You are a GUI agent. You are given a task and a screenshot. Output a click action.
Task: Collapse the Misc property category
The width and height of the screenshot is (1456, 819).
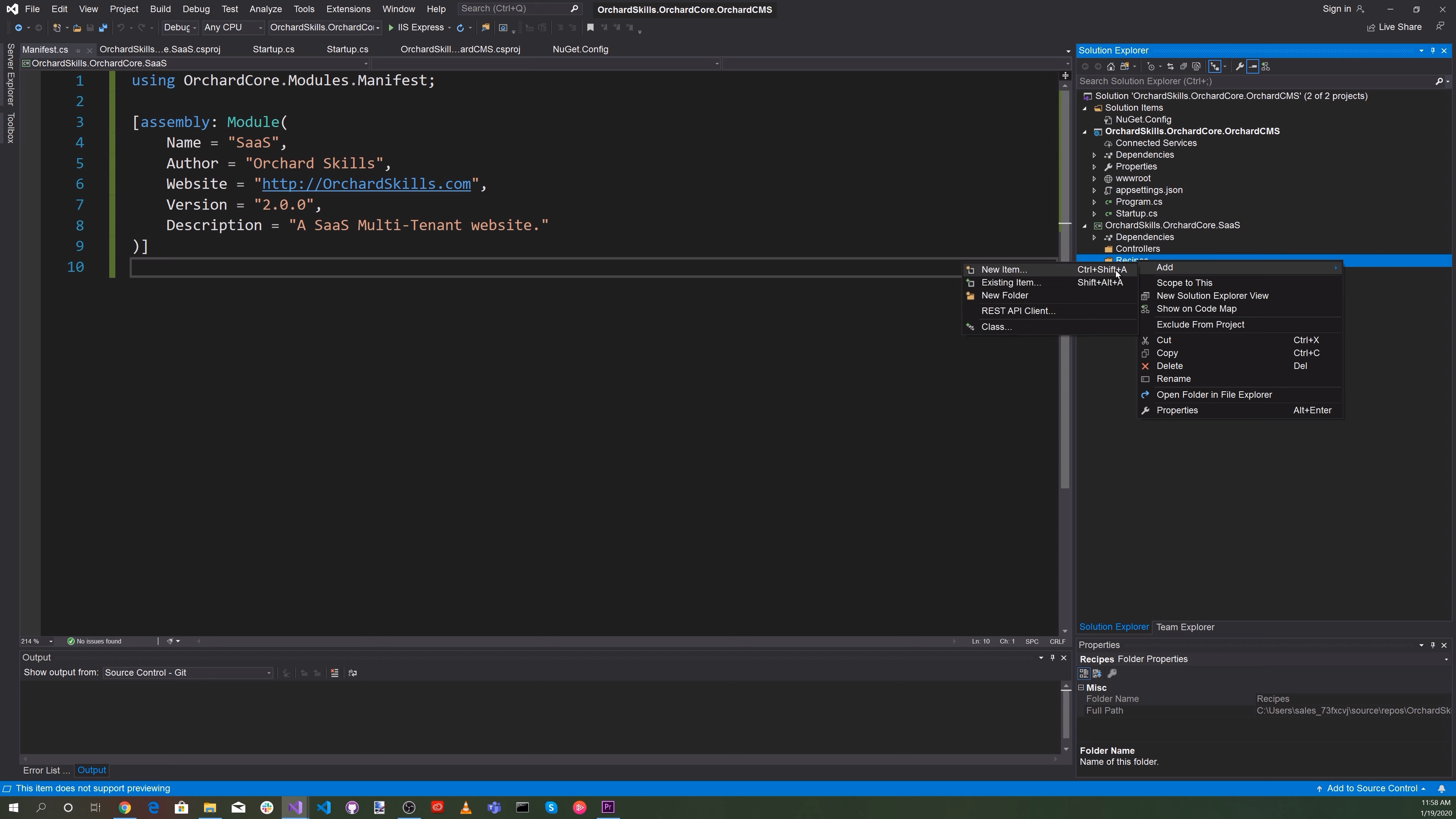[1081, 688]
